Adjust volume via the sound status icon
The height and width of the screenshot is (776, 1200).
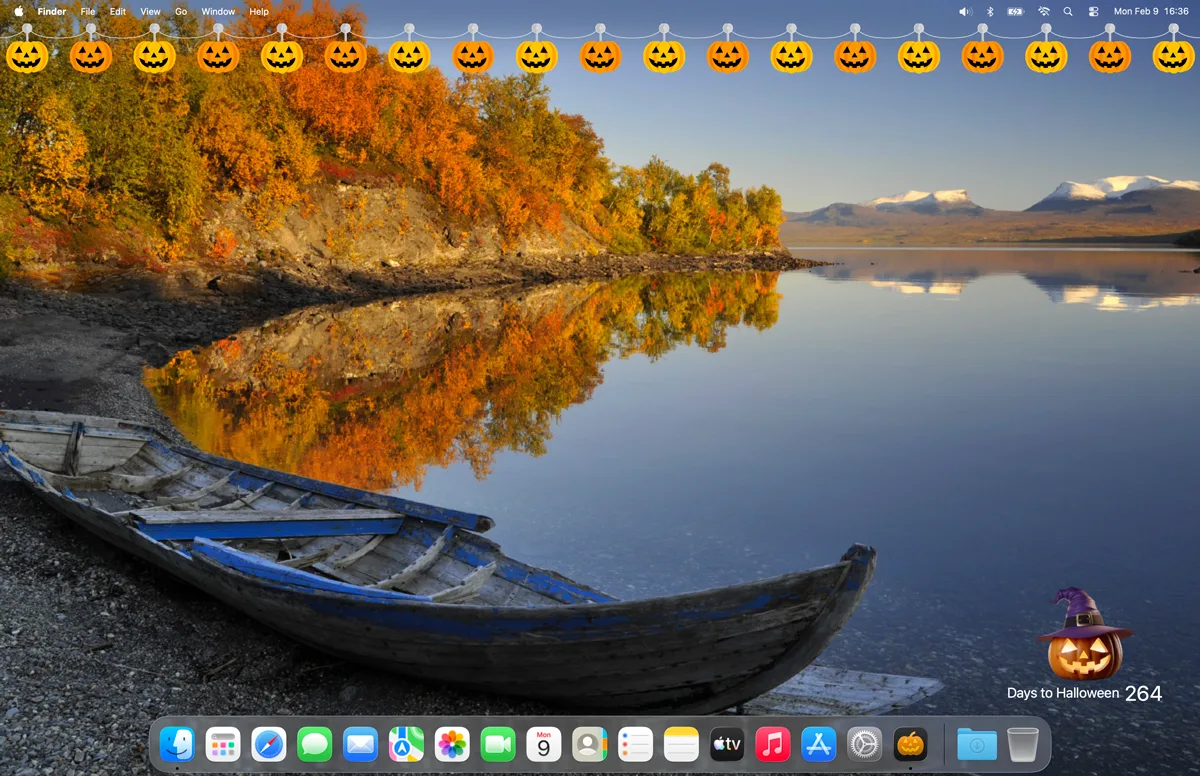coord(963,11)
